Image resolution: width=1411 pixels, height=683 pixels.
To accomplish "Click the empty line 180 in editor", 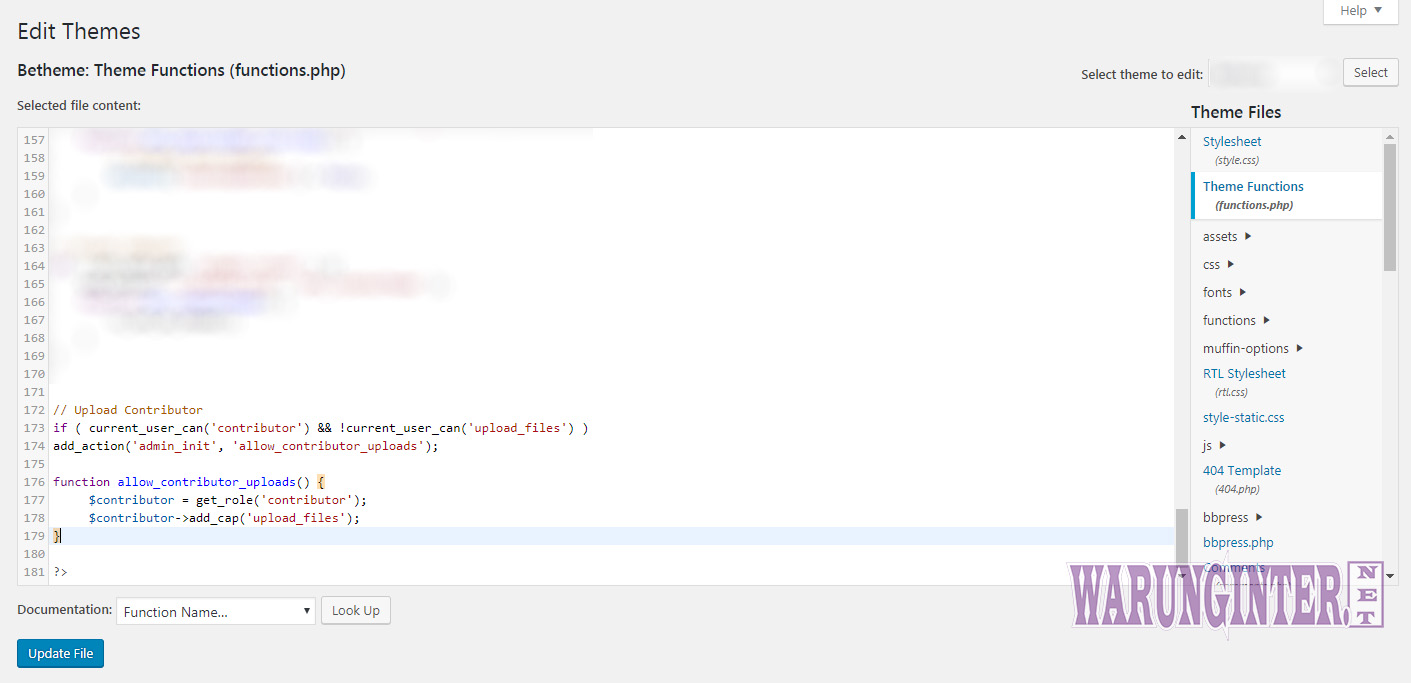I will pos(614,554).
